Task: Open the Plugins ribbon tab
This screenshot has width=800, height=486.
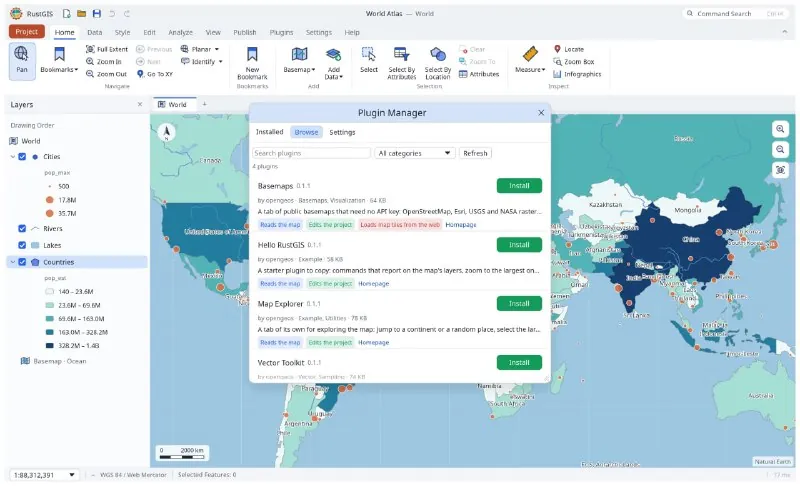Action: (x=281, y=32)
